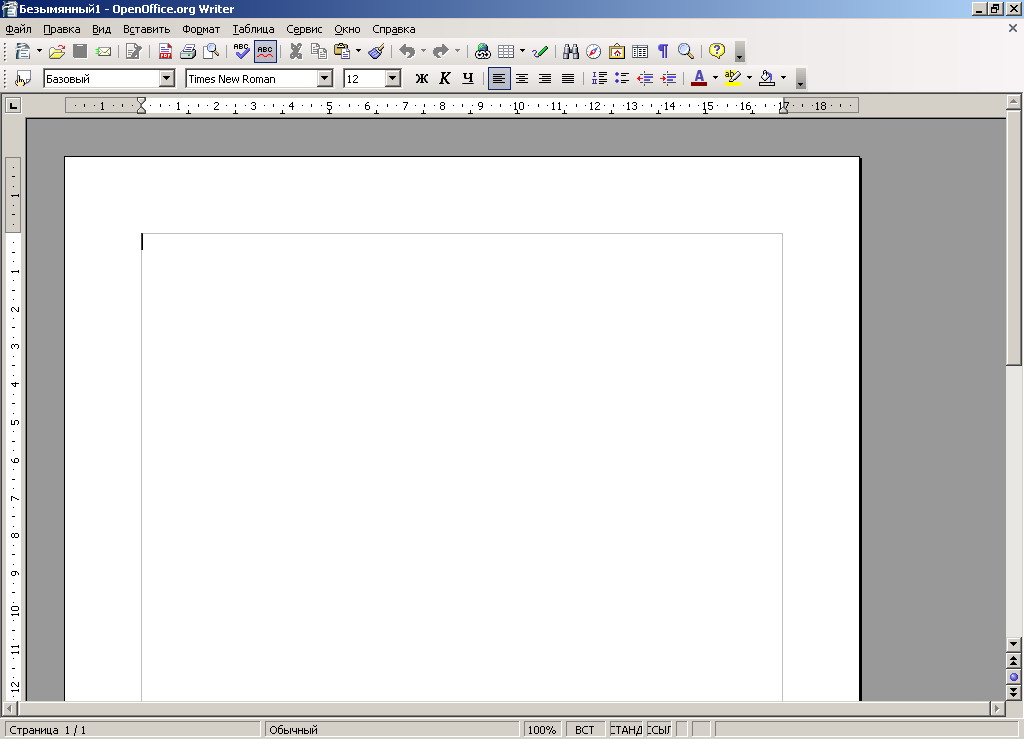Toggle bold formatting Ж button

coord(421,78)
